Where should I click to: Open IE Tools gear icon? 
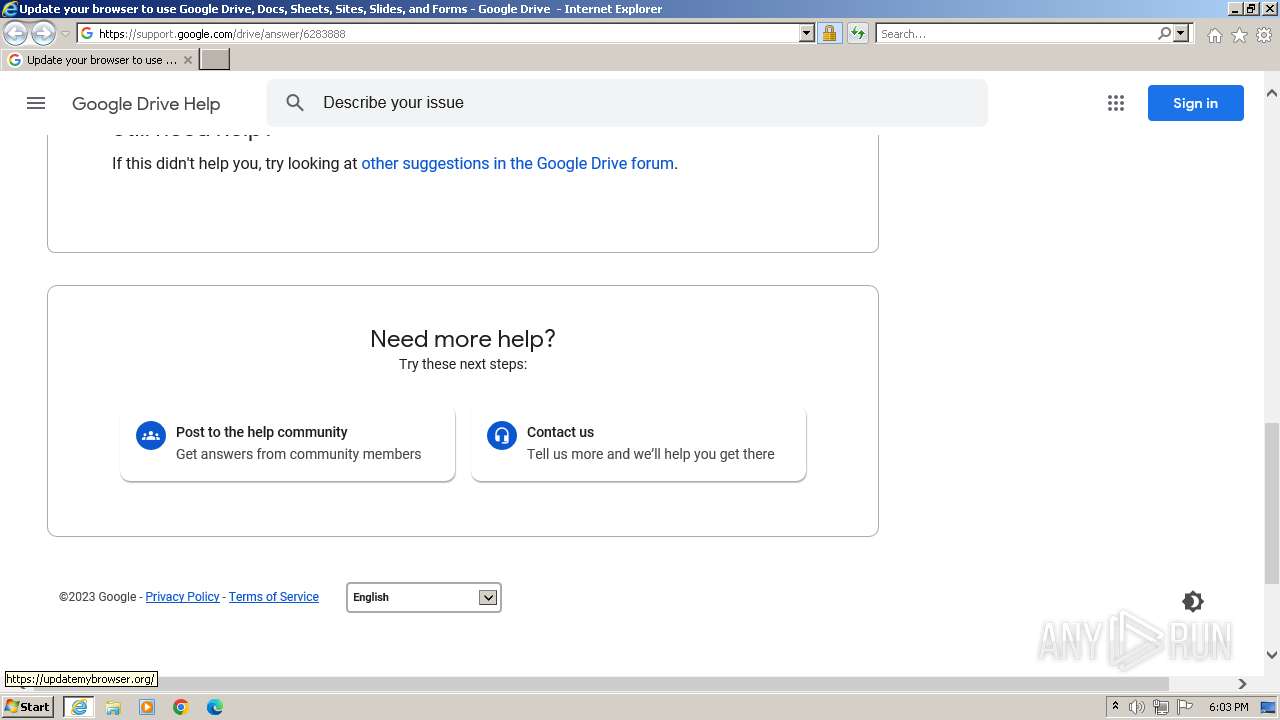[1264, 35]
